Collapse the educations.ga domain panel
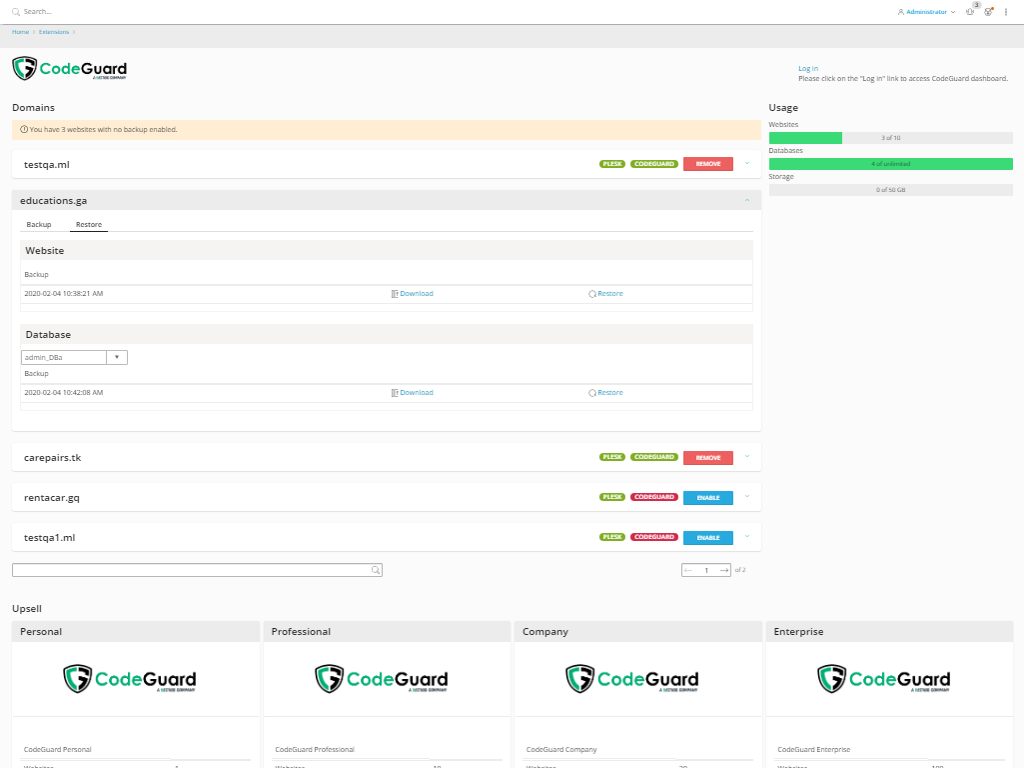Viewport: 1024px width, 768px height. click(x=746, y=200)
